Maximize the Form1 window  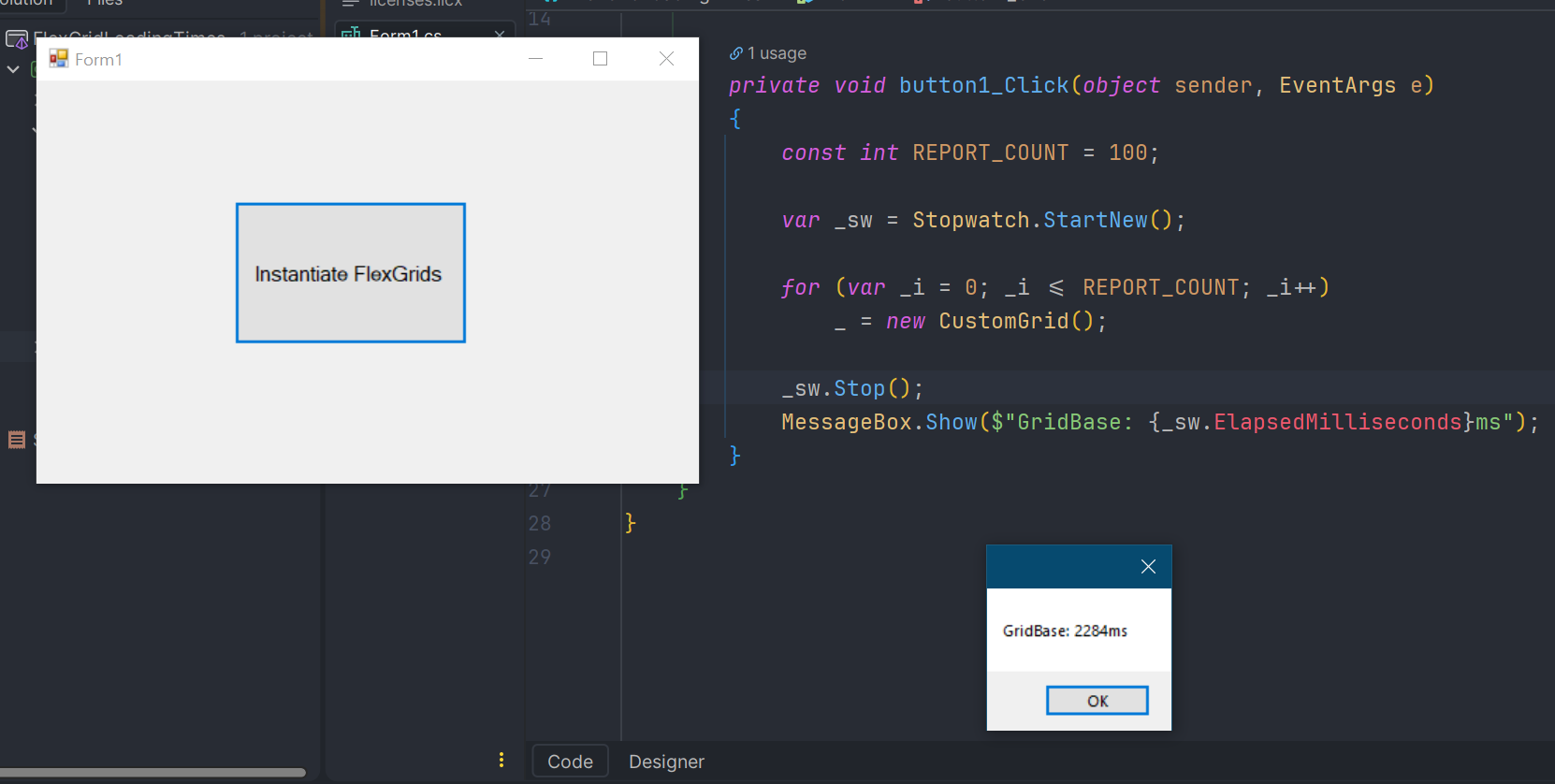click(600, 59)
